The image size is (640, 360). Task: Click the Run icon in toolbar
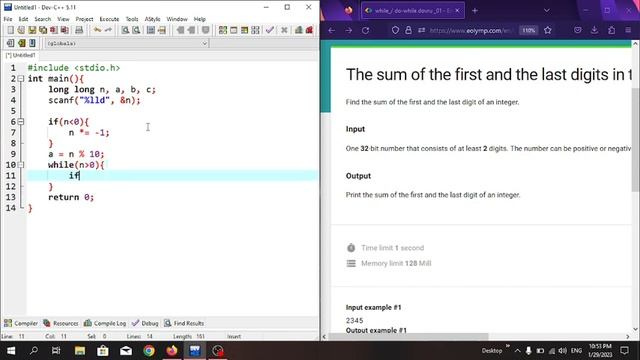point(233,30)
